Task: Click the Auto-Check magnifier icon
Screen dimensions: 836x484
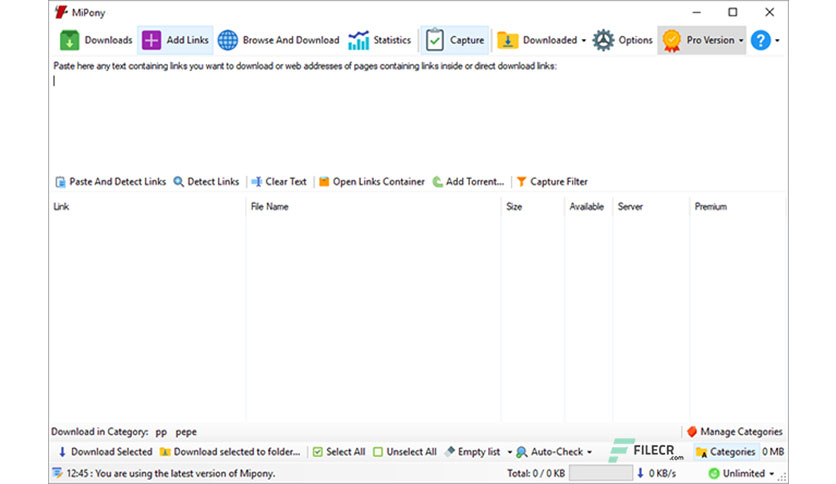Action: tap(521, 452)
